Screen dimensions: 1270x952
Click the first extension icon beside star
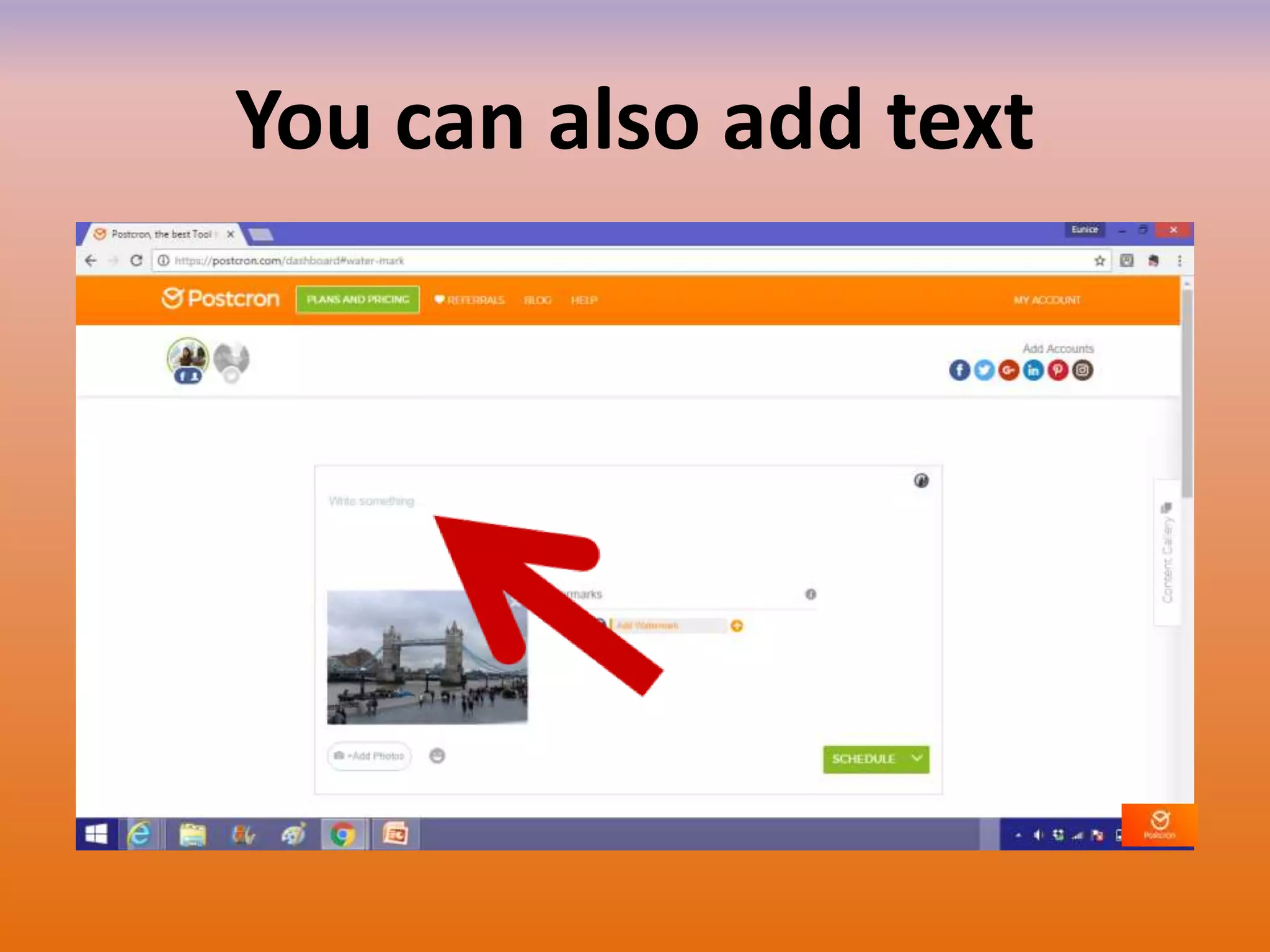1127,261
